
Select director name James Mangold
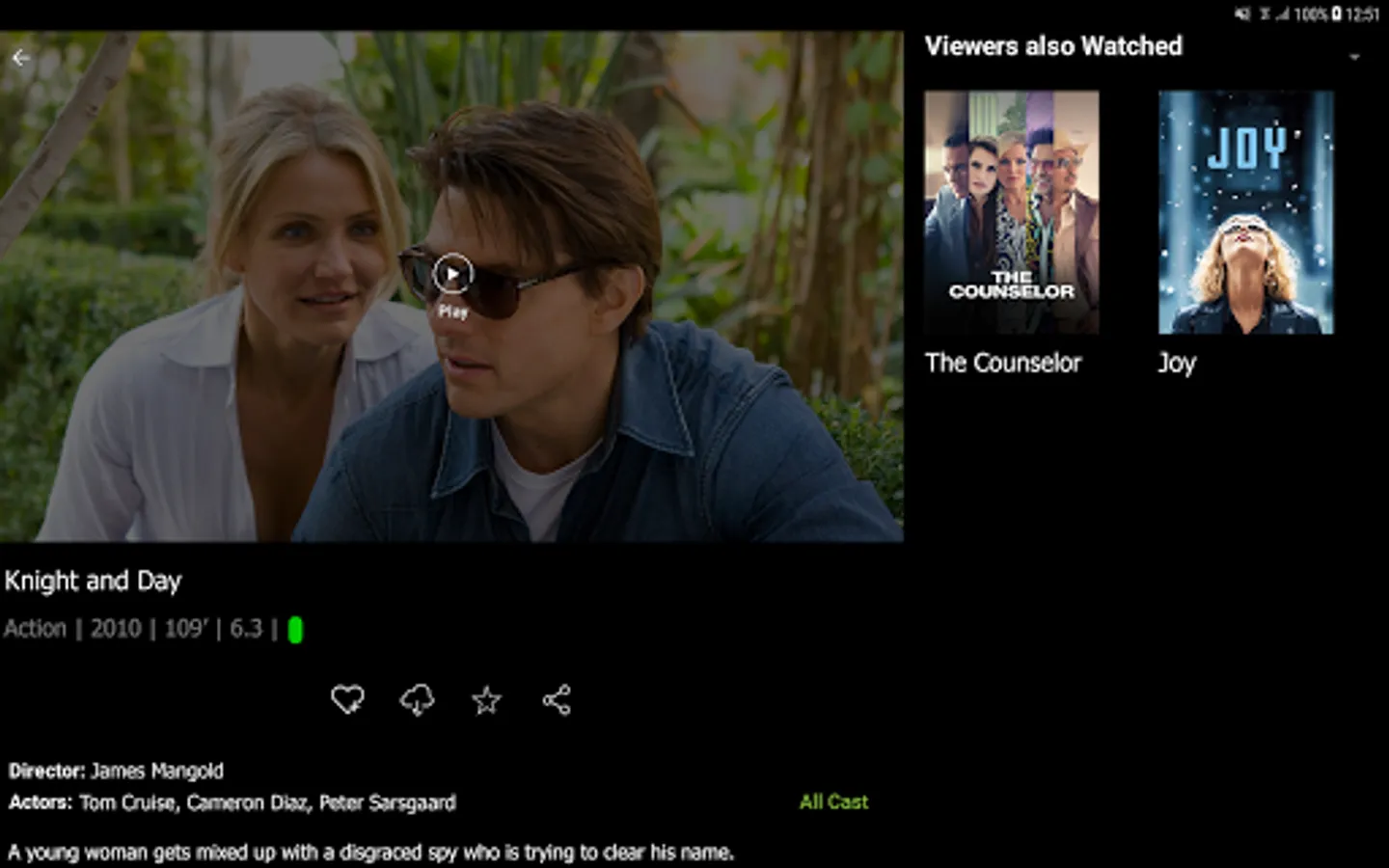(x=157, y=771)
